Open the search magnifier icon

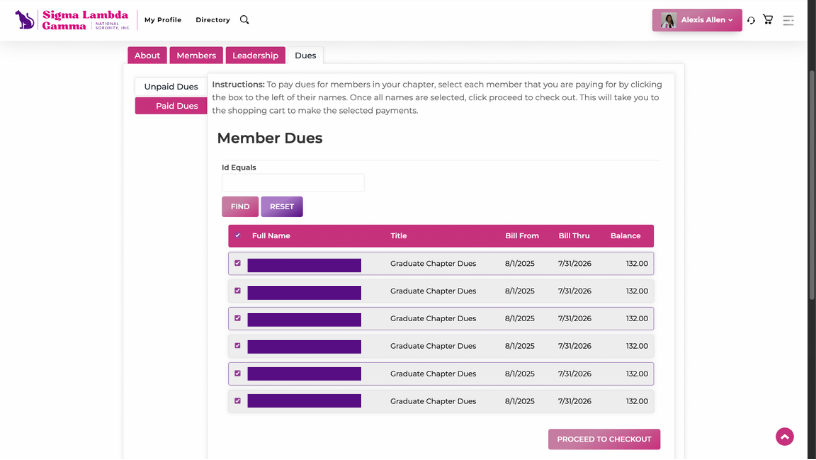[x=244, y=20]
